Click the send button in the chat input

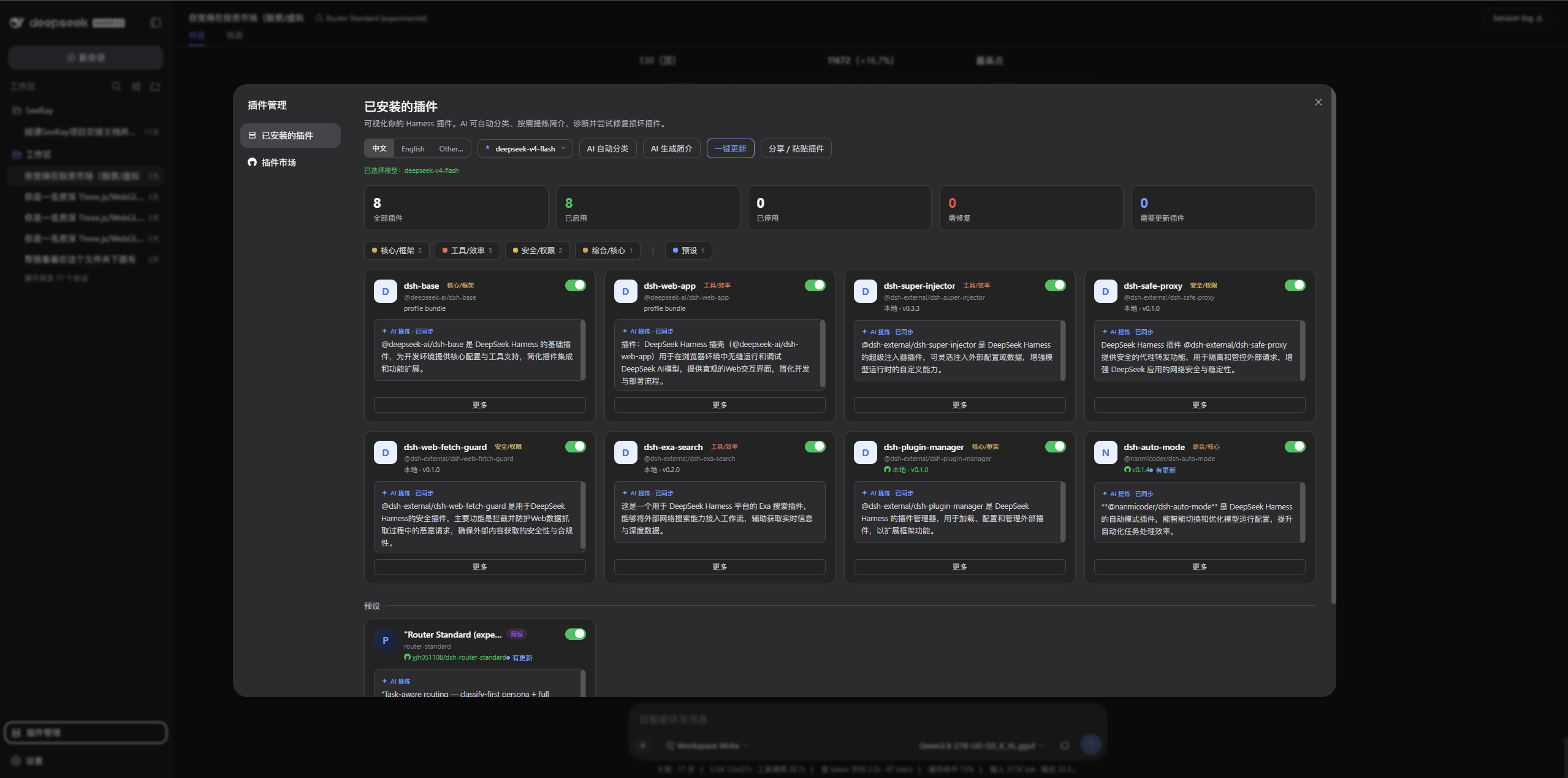click(1090, 745)
